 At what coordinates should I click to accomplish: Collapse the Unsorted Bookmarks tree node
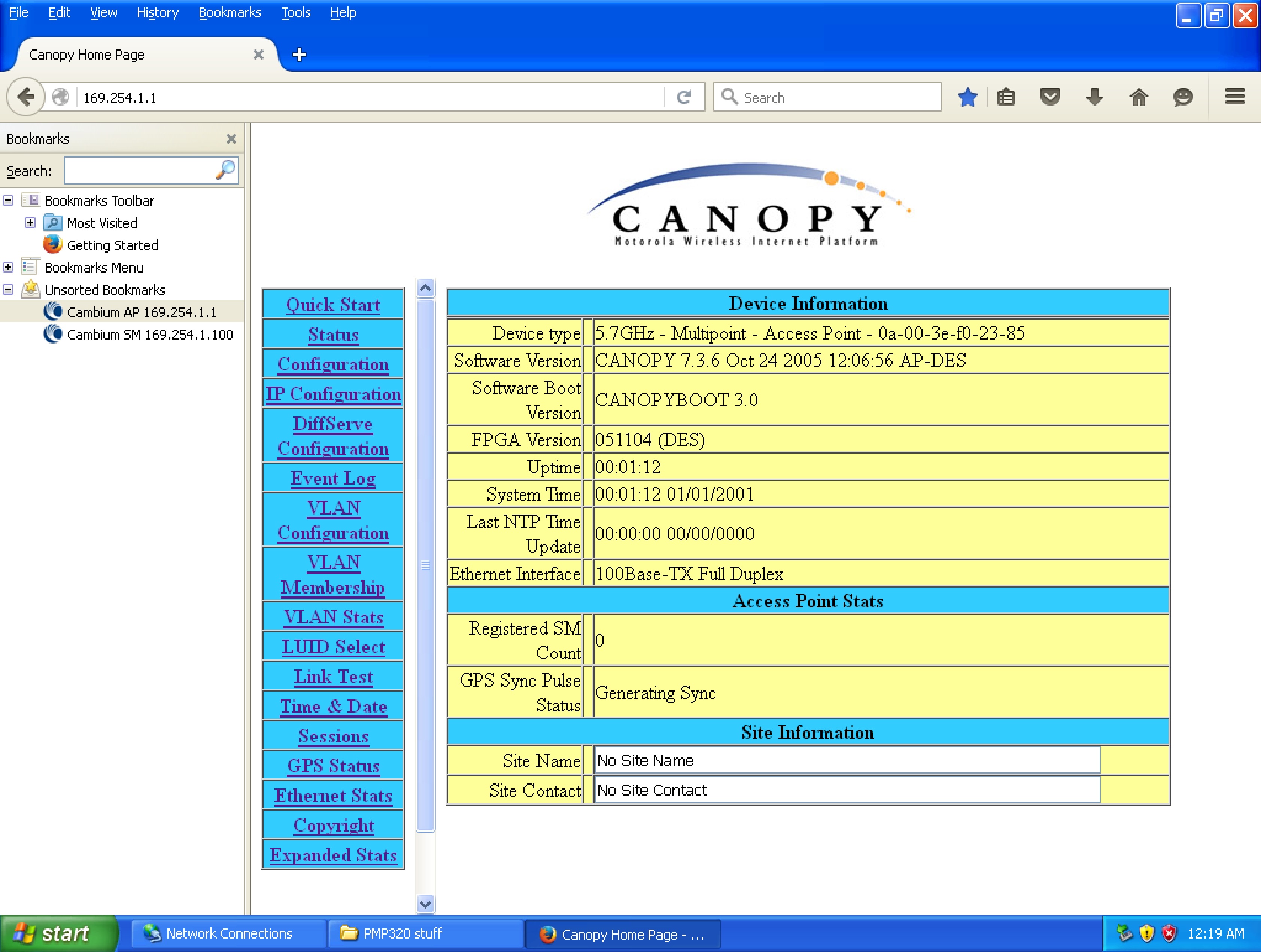point(8,289)
